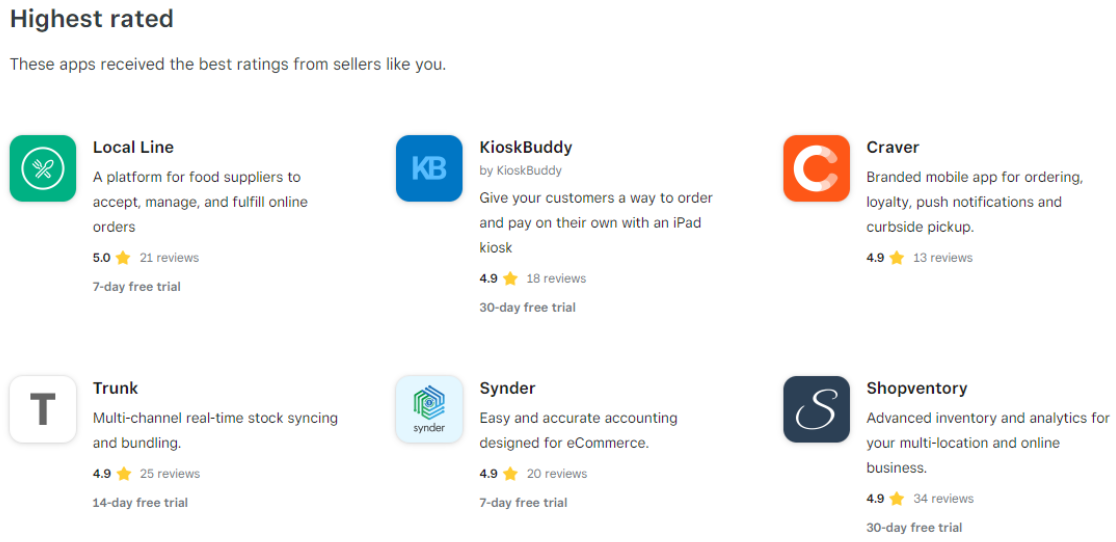Click the star beside Shopventory's 4.9 rating

pyautogui.click(x=897, y=499)
